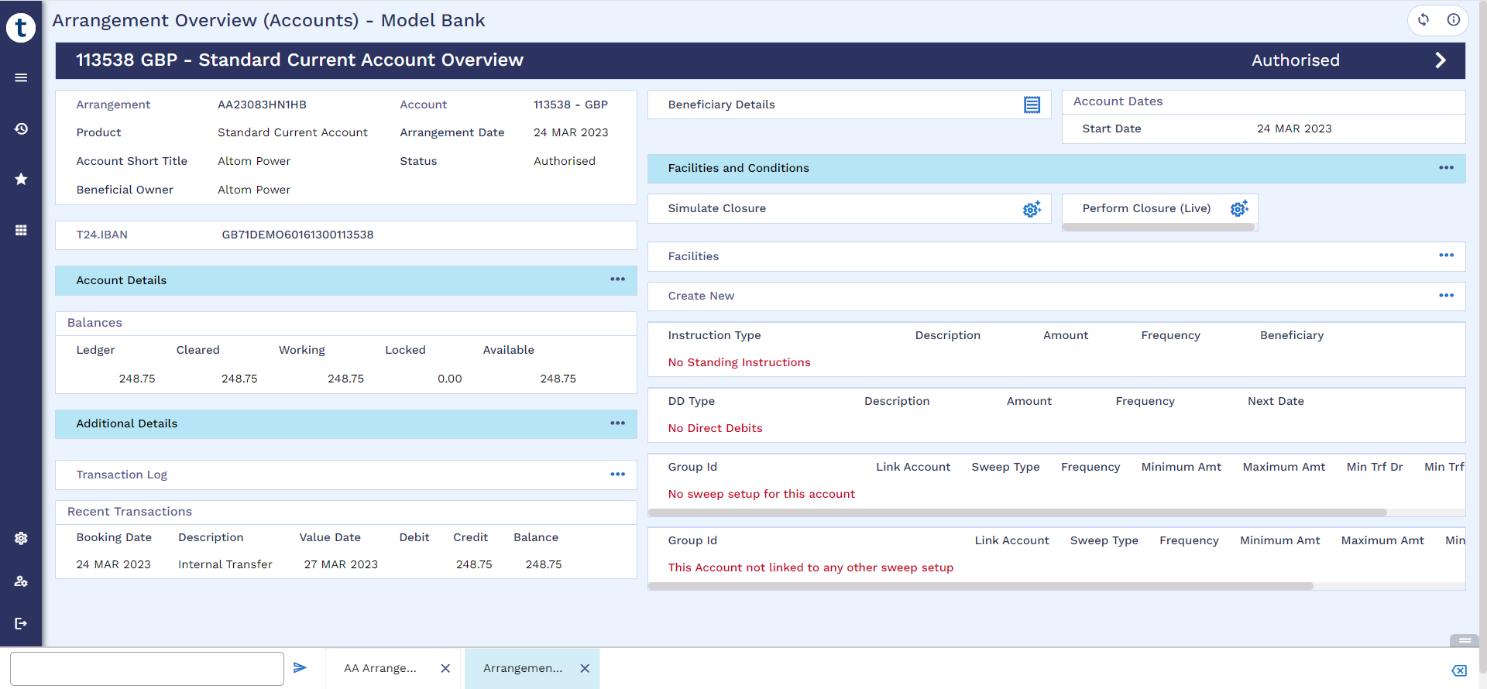Open settings gear in left sidebar
Image resolution: width=1487 pixels, height=689 pixels.
click(x=21, y=538)
